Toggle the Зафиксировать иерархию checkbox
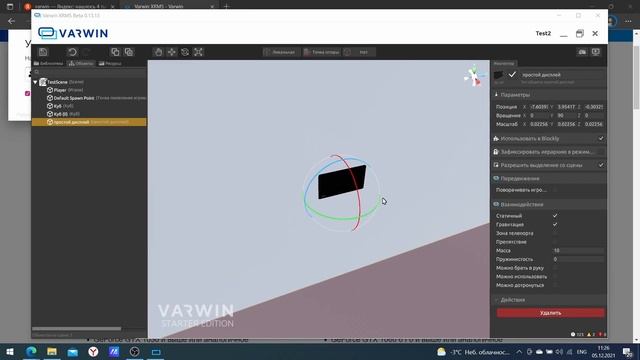This screenshot has width=640, height=360. (x=601, y=152)
